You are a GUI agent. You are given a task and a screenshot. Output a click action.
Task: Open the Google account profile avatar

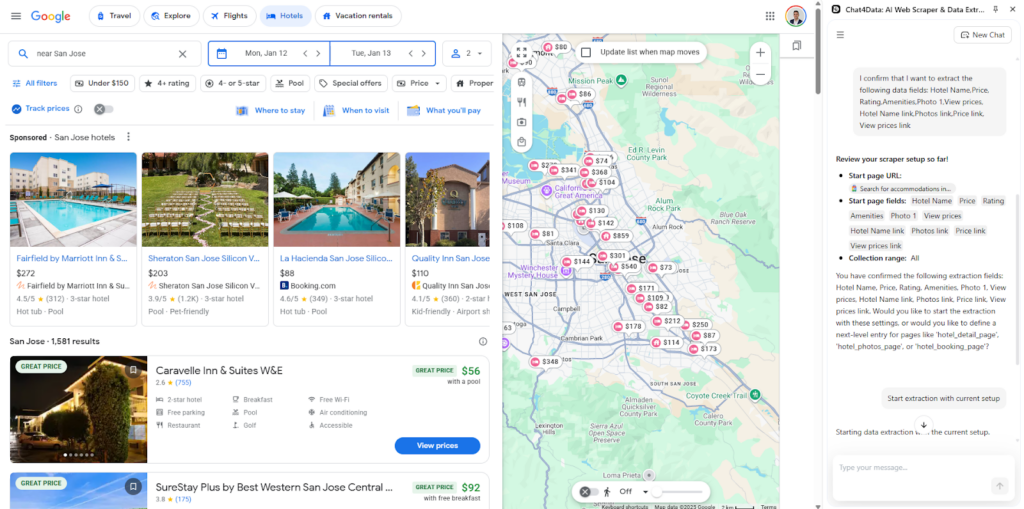tap(795, 16)
